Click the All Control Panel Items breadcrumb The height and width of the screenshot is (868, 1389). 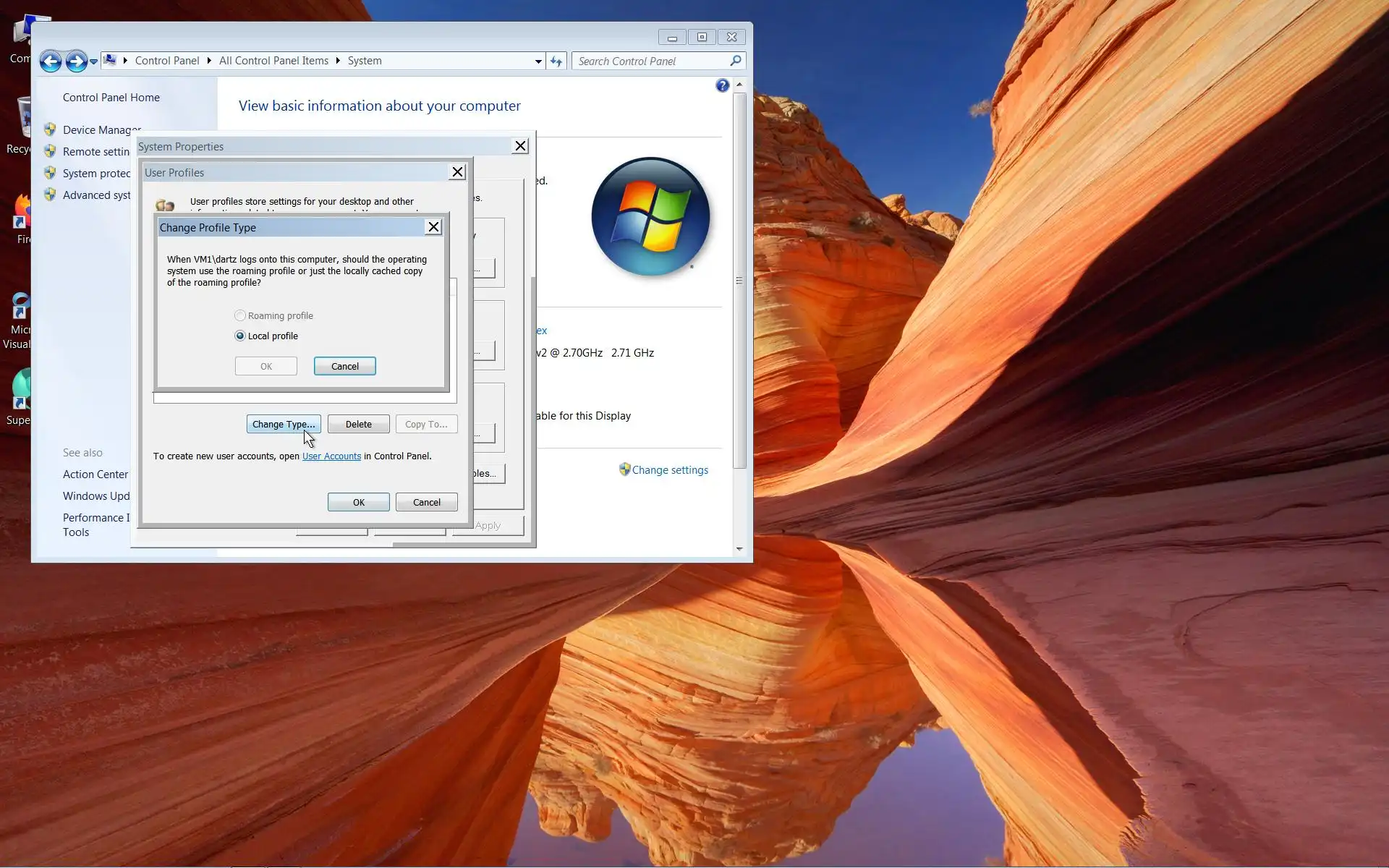(x=273, y=61)
